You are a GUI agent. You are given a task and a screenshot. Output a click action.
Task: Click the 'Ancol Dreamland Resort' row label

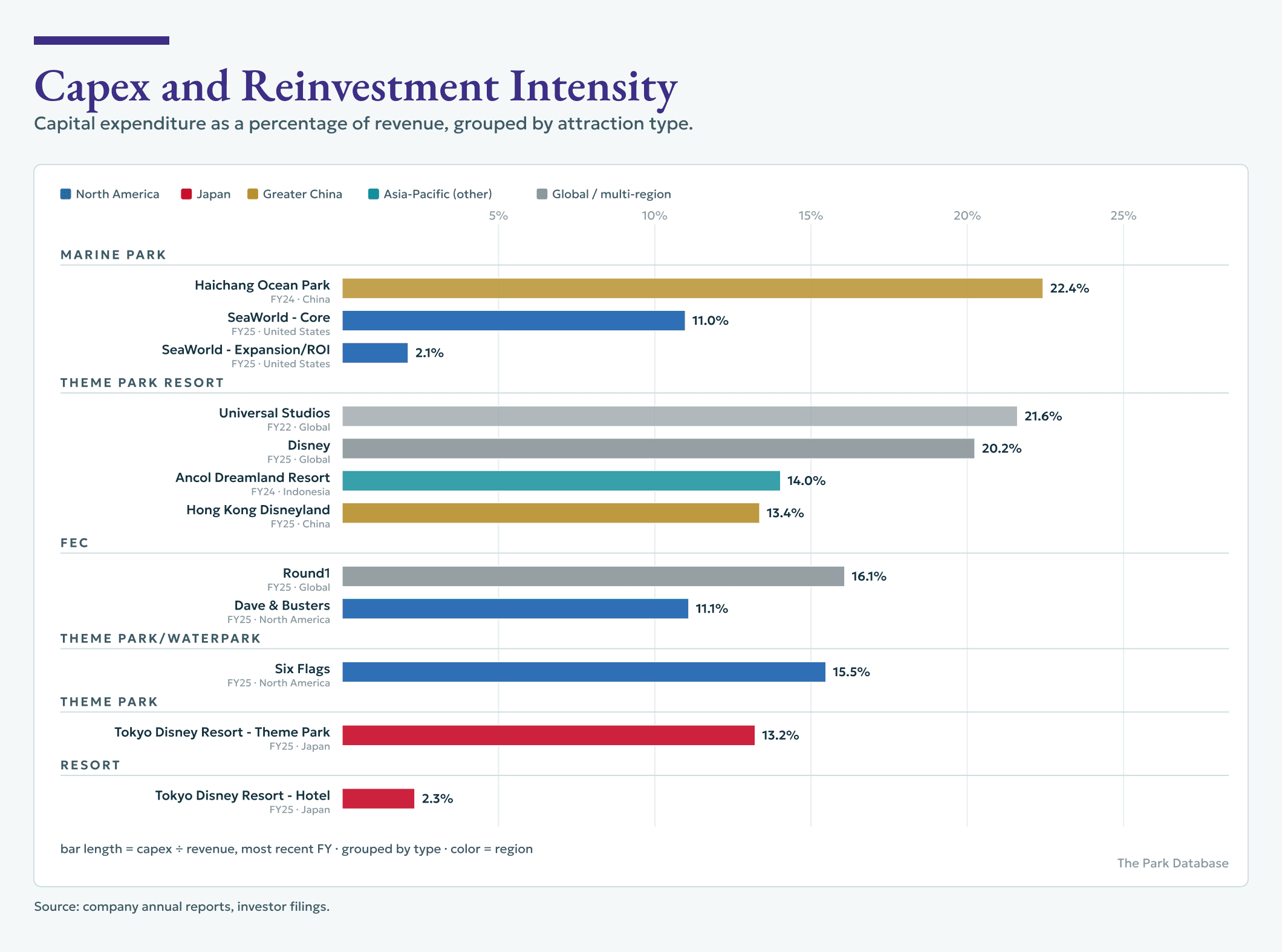pos(253,478)
